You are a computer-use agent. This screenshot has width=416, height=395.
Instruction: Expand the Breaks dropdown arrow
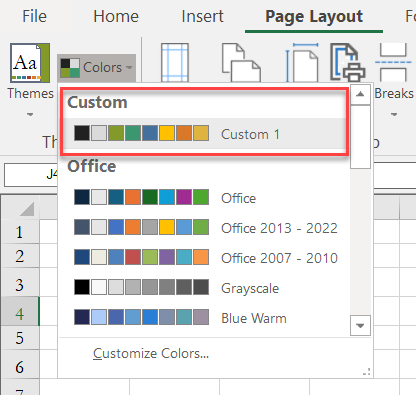click(394, 114)
